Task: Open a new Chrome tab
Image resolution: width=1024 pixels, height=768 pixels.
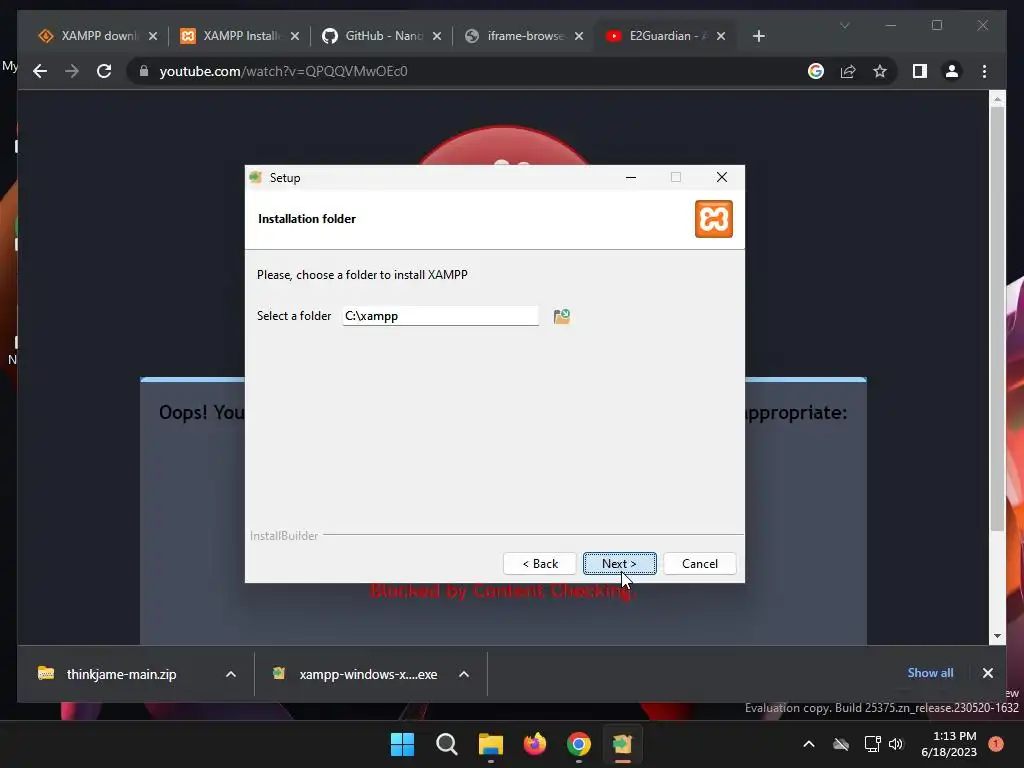Action: [x=758, y=36]
